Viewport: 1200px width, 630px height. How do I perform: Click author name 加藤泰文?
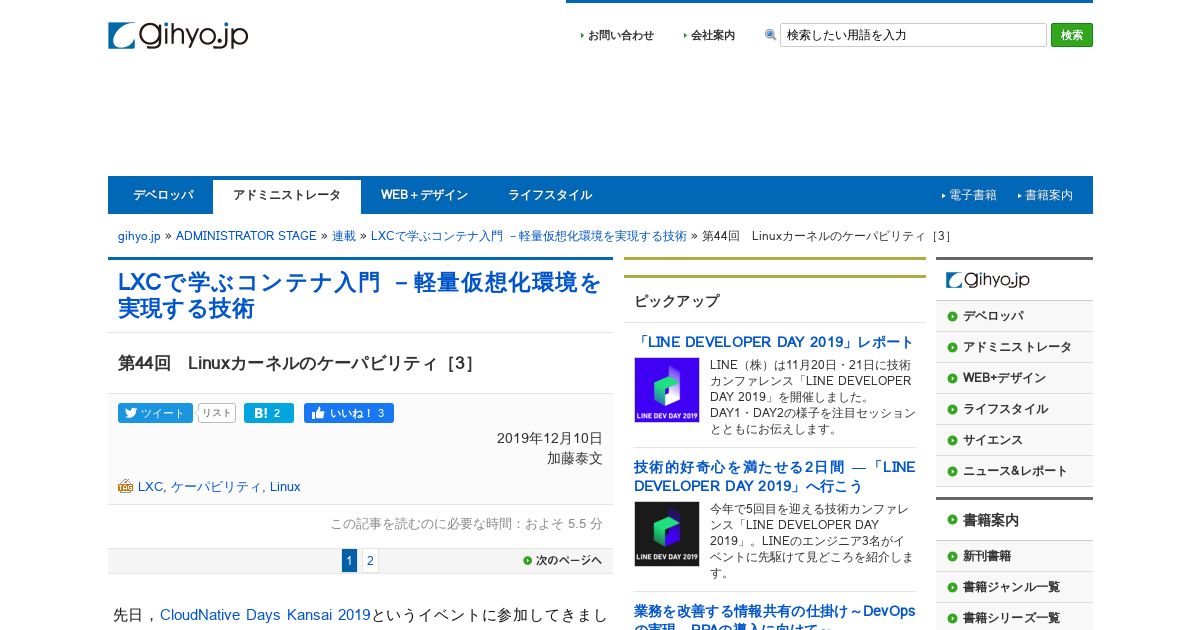pyautogui.click(x=575, y=458)
